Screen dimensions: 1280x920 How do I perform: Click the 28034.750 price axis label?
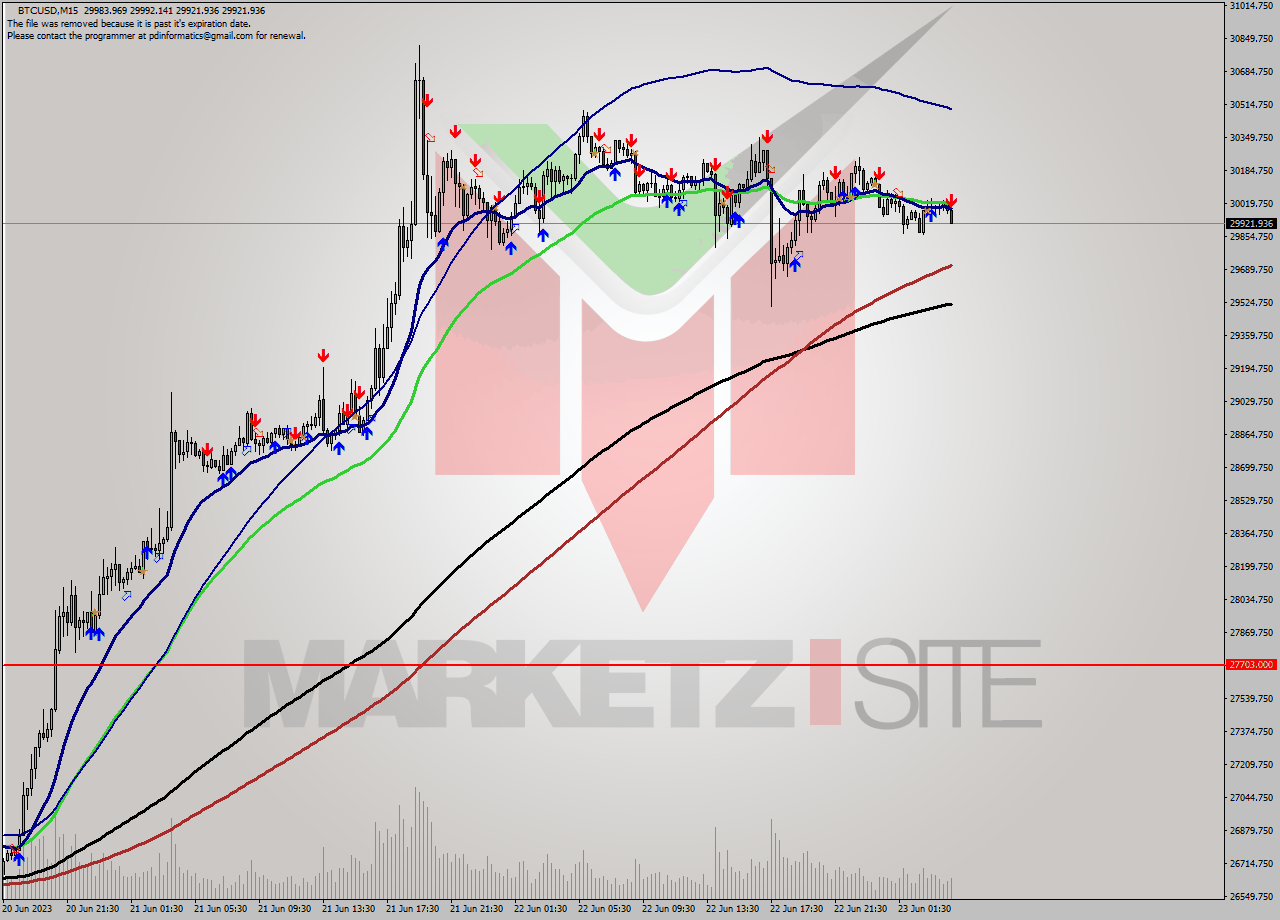click(x=1251, y=600)
